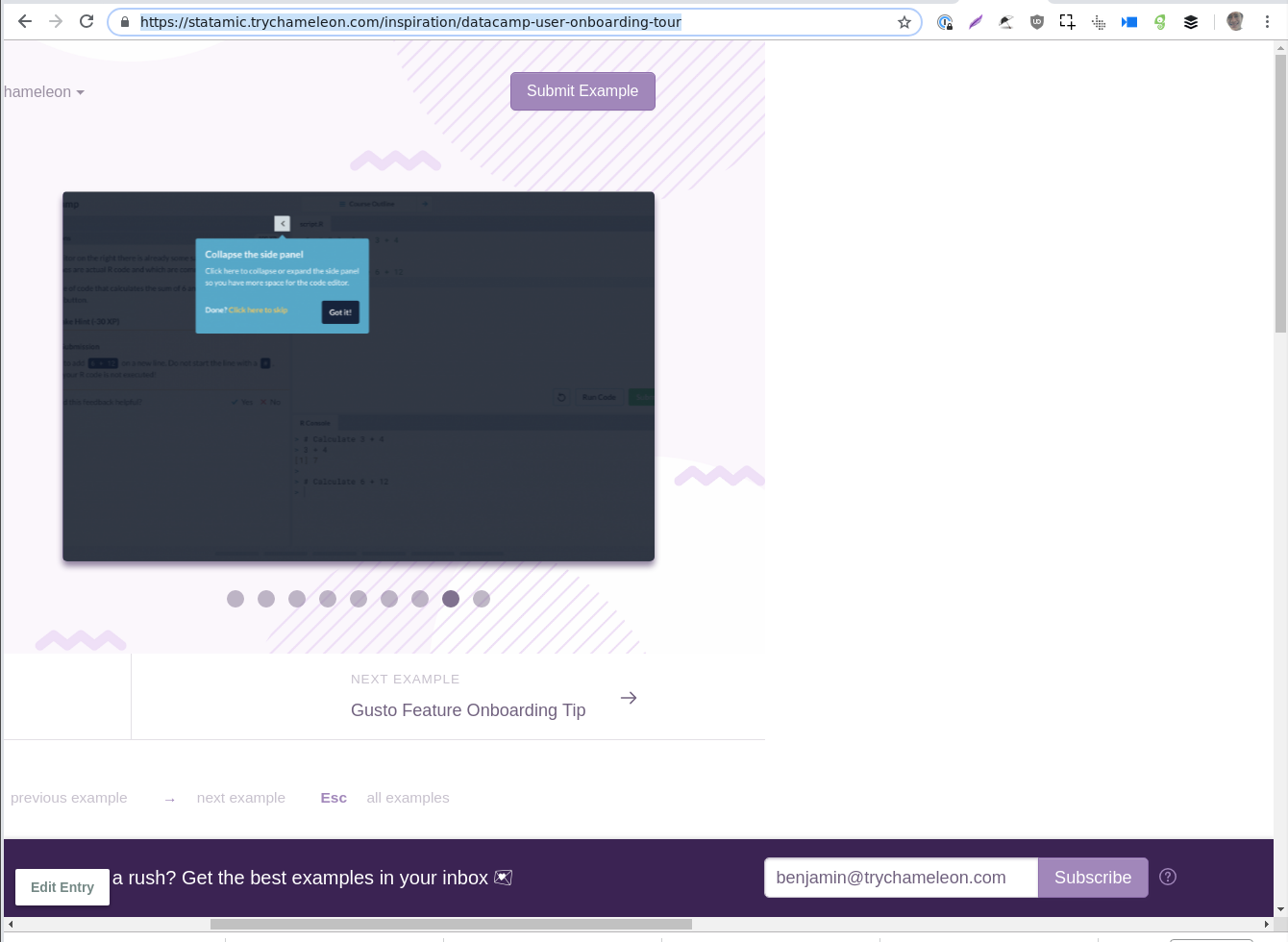Select the active eighth carousel dot

click(x=451, y=599)
